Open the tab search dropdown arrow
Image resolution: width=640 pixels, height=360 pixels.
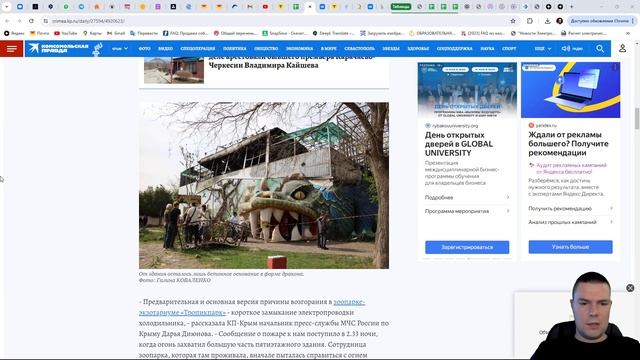[x=6, y=7]
